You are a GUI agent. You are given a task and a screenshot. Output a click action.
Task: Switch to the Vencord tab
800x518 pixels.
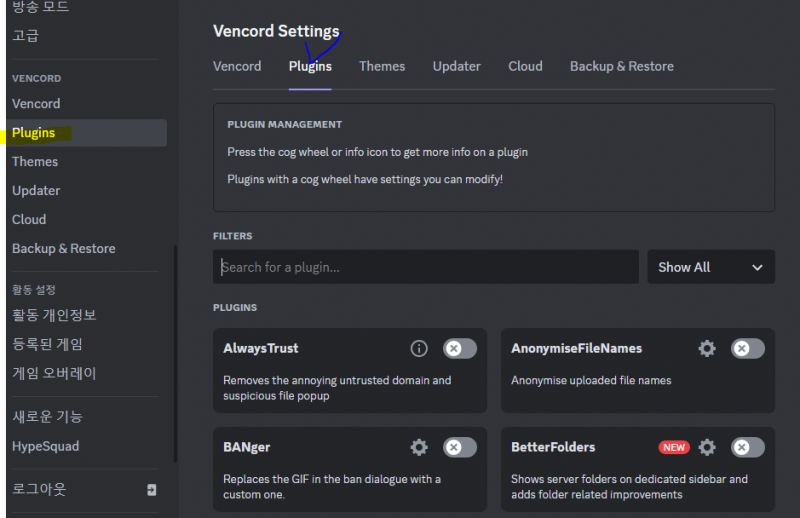point(237,66)
